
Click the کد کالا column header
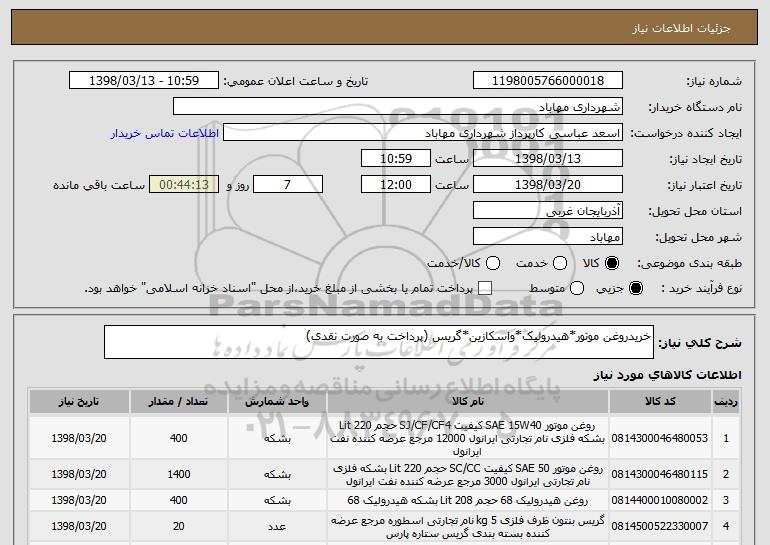click(660, 402)
